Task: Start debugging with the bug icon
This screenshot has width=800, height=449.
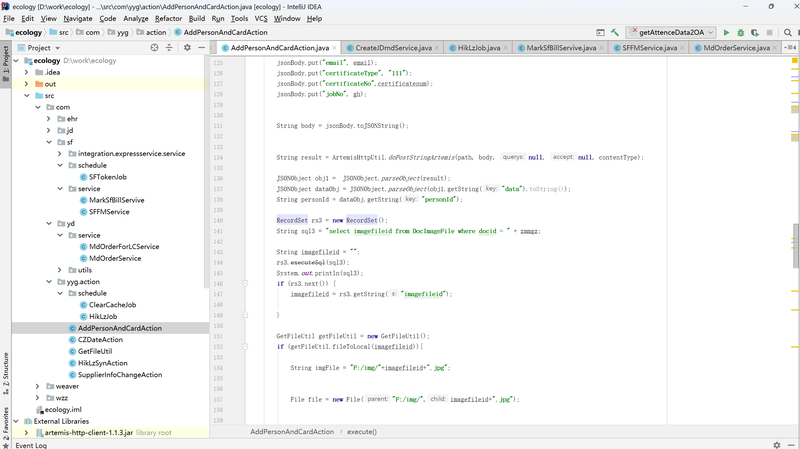Action: pyautogui.click(x=741, y=33)
